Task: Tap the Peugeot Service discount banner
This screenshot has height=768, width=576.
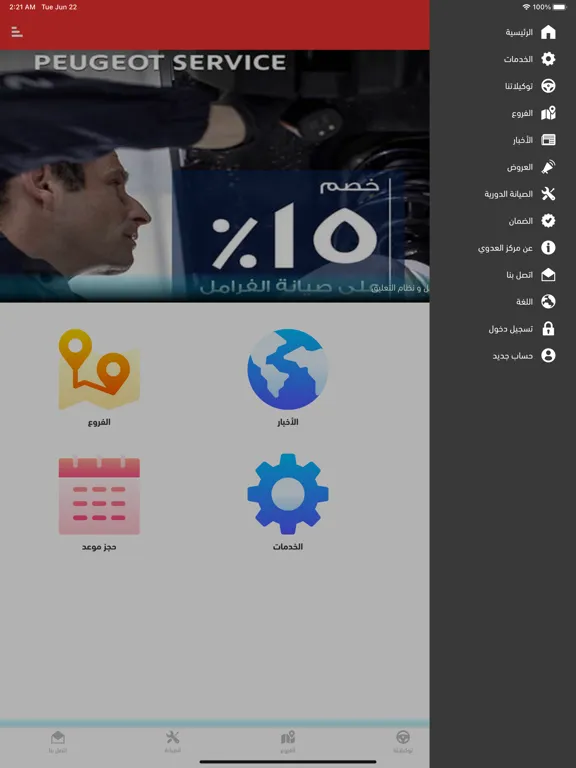Action: click(215, 176)
